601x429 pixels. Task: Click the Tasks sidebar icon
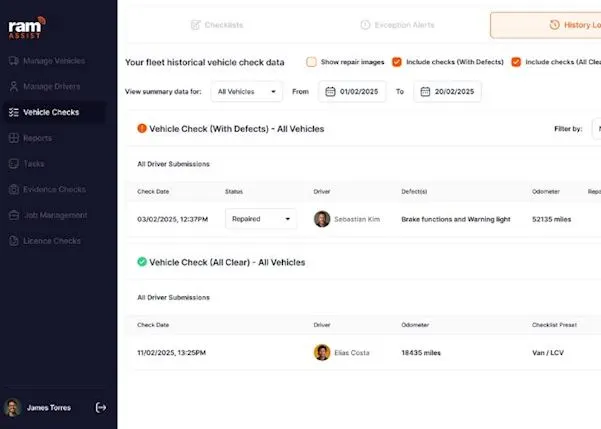tap(14, 164)
